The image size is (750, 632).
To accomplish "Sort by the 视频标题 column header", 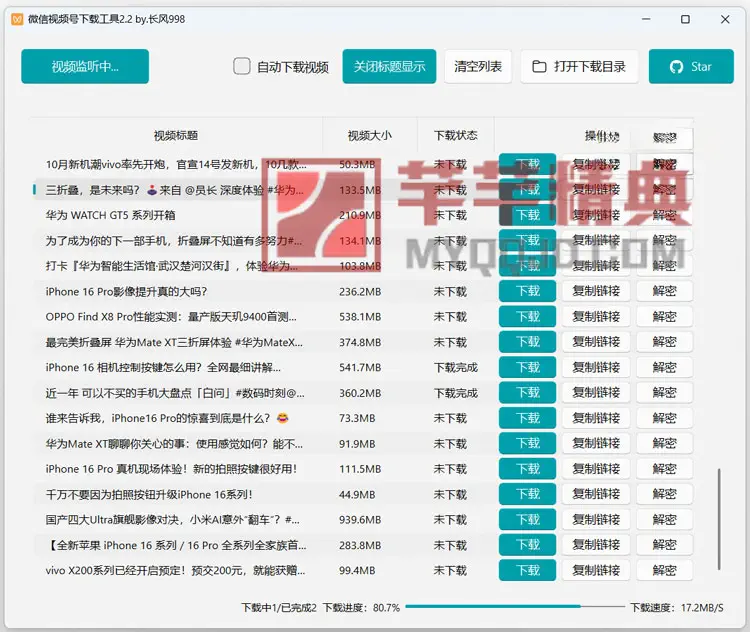I will [175, 135].
